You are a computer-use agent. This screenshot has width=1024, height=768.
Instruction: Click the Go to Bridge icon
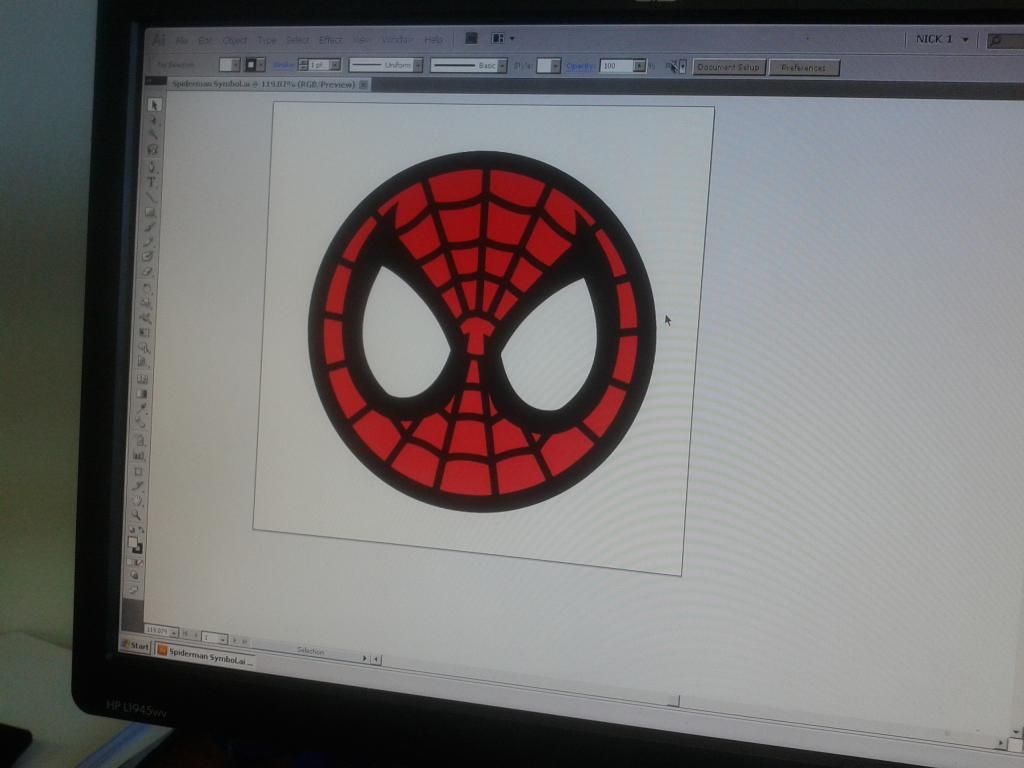pyautogui.click(x=471, y=39)
